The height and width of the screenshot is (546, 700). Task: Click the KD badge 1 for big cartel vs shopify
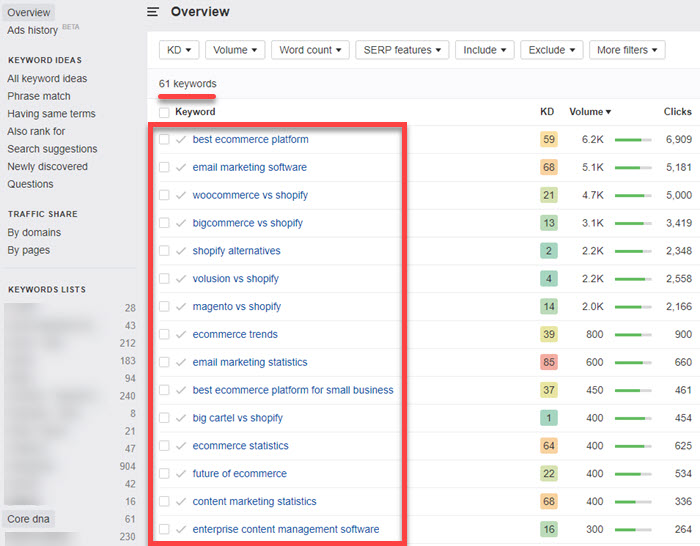click(x=548, y=418)
